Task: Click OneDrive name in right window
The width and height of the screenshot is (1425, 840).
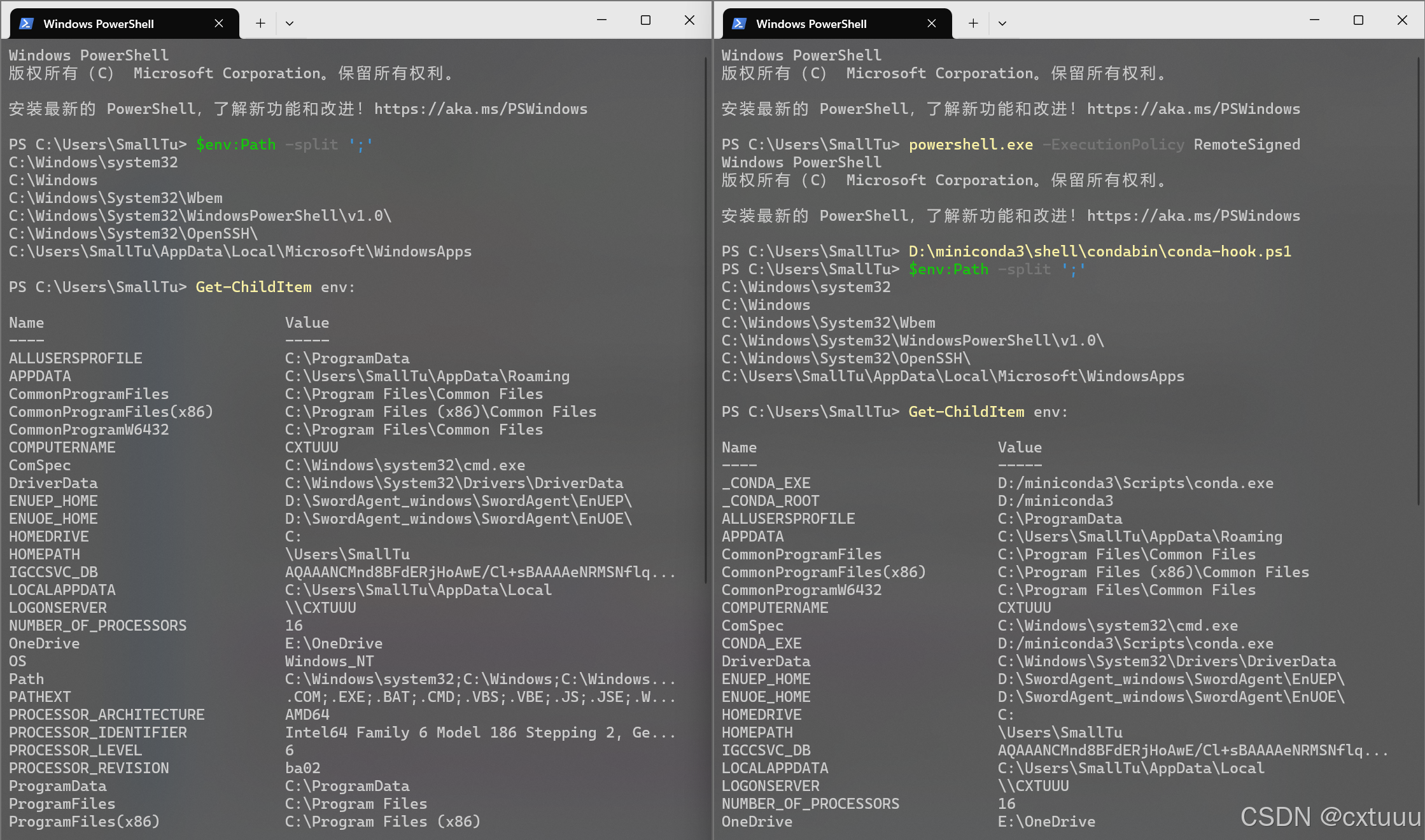Action: pyautogui.click(x=757, y=822)
